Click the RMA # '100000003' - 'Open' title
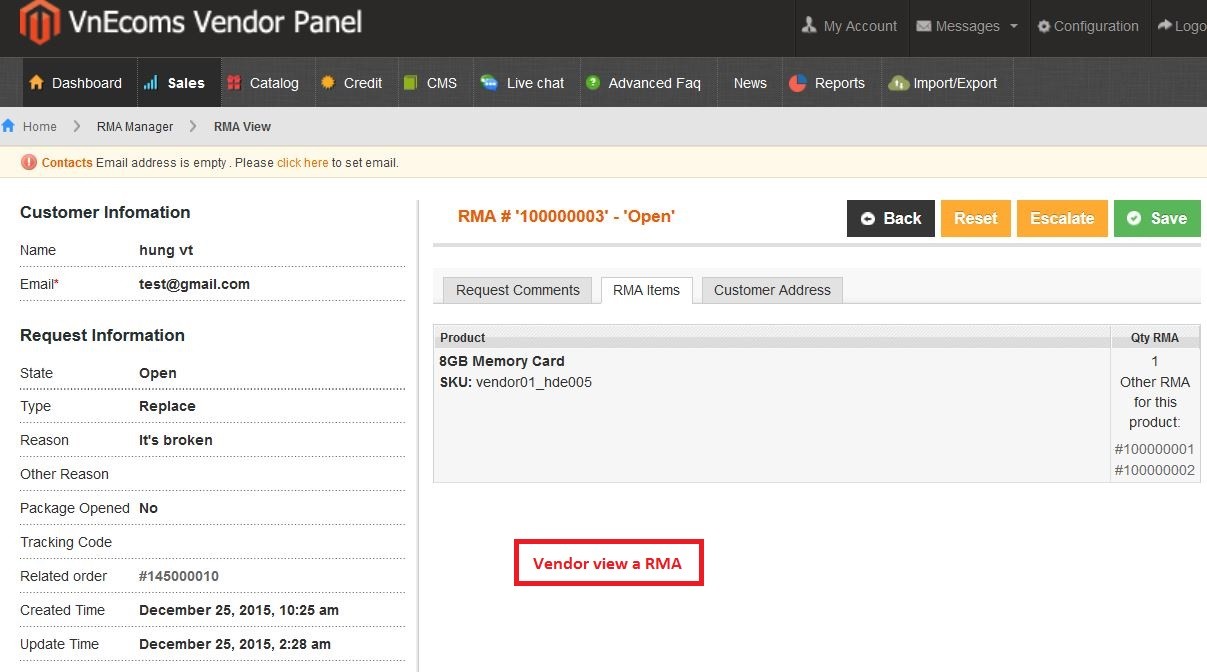The image size is (1207, 672). 566,215
